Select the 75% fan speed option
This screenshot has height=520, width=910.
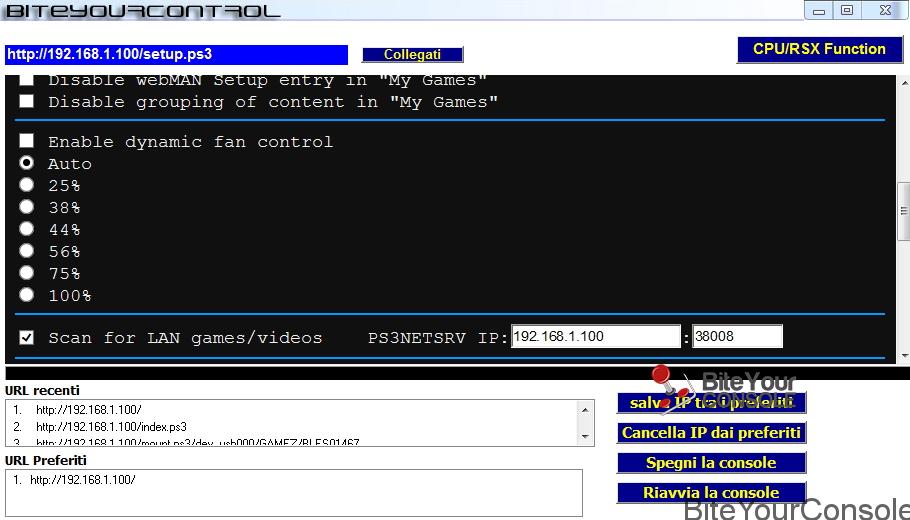pos(26,273)
